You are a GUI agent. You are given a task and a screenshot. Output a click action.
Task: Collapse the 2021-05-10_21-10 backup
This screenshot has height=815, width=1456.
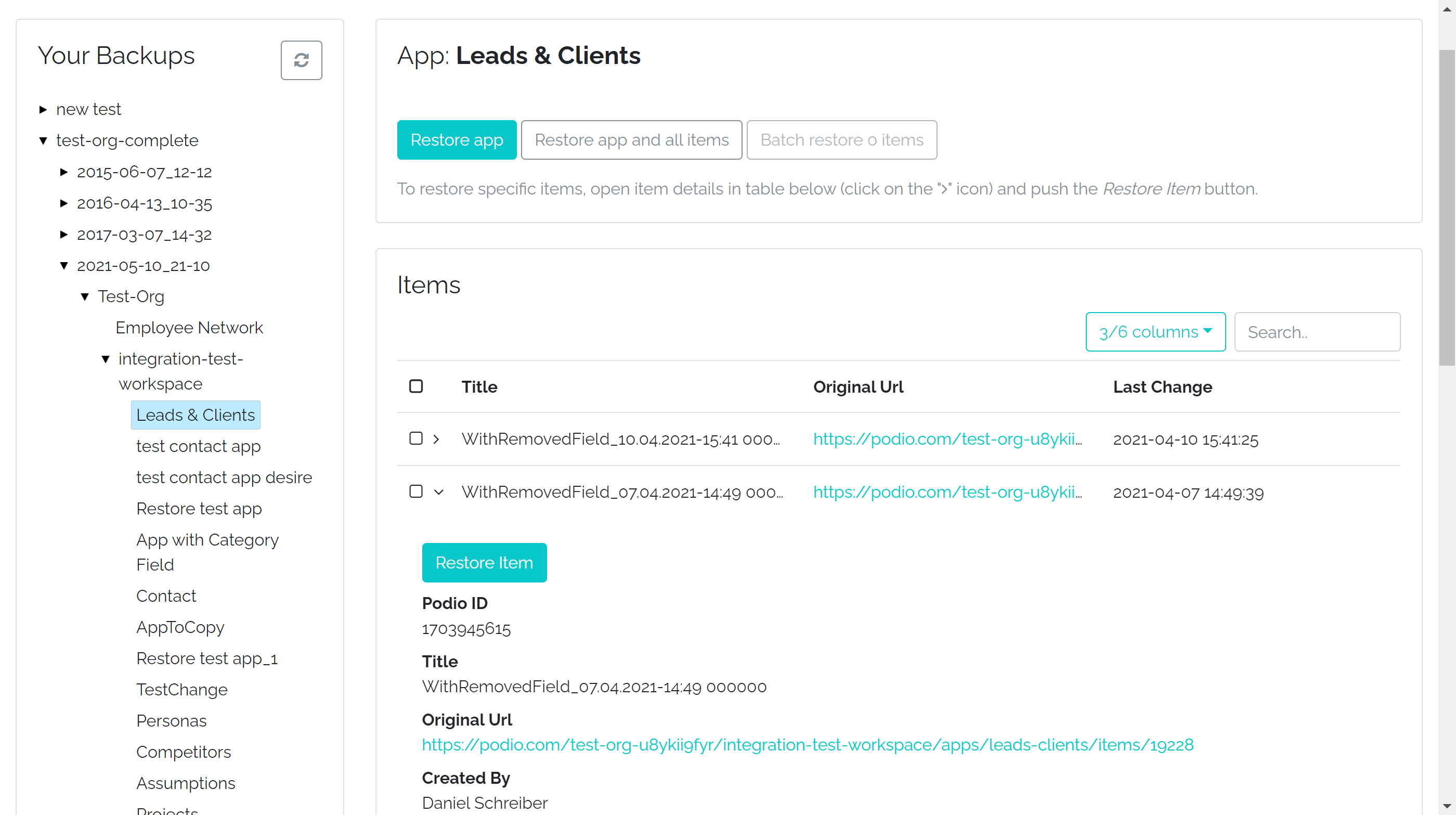[x=64, y=266]
